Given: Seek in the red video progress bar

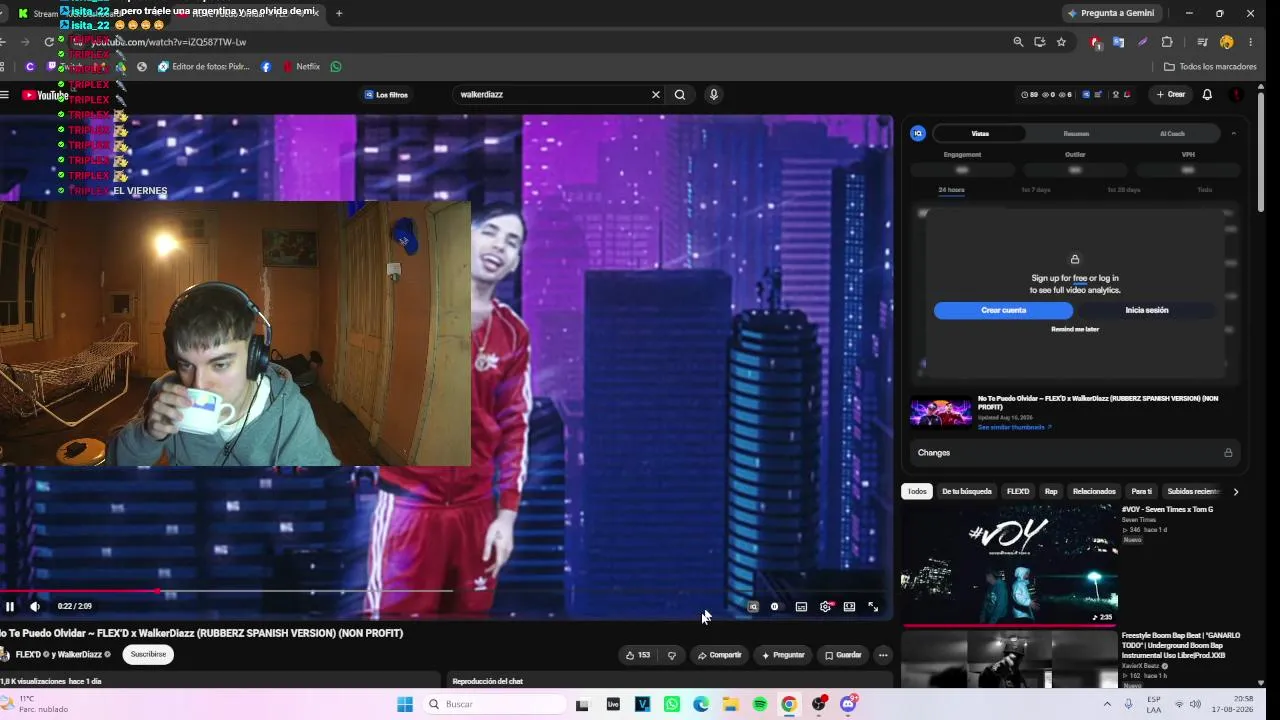Looking at the screenshot, I should point(226,591).
